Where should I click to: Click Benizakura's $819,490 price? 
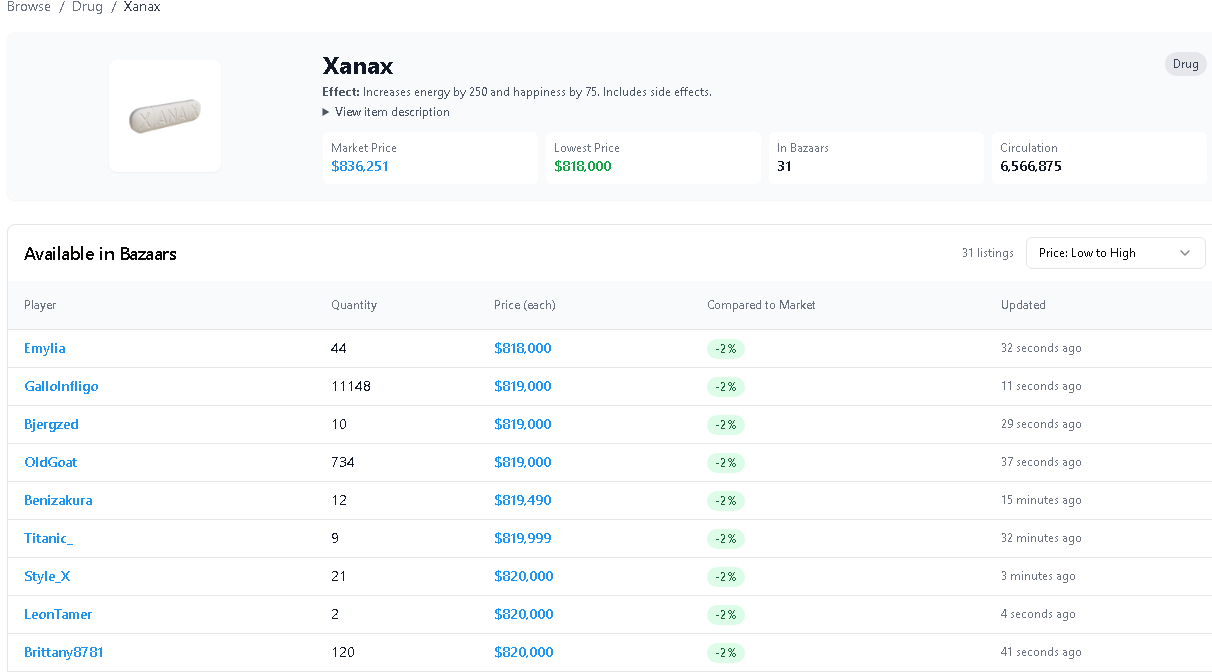522,500
